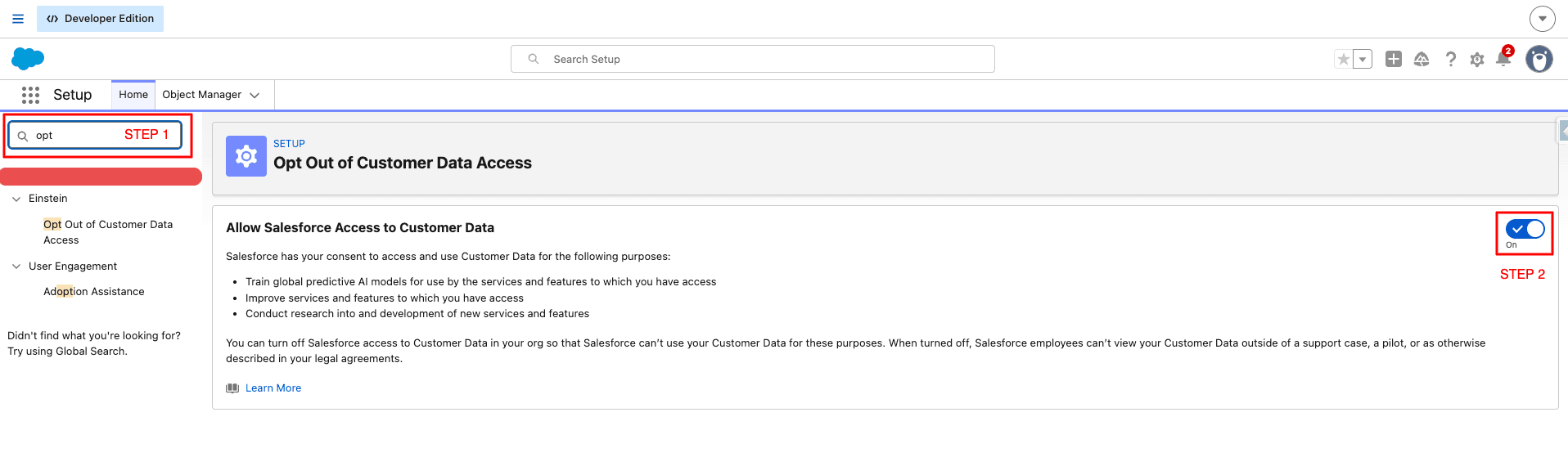This screenshot has height=457, width=1568.
Task: Collapse the Einstein section
Action: pos(16,199)
